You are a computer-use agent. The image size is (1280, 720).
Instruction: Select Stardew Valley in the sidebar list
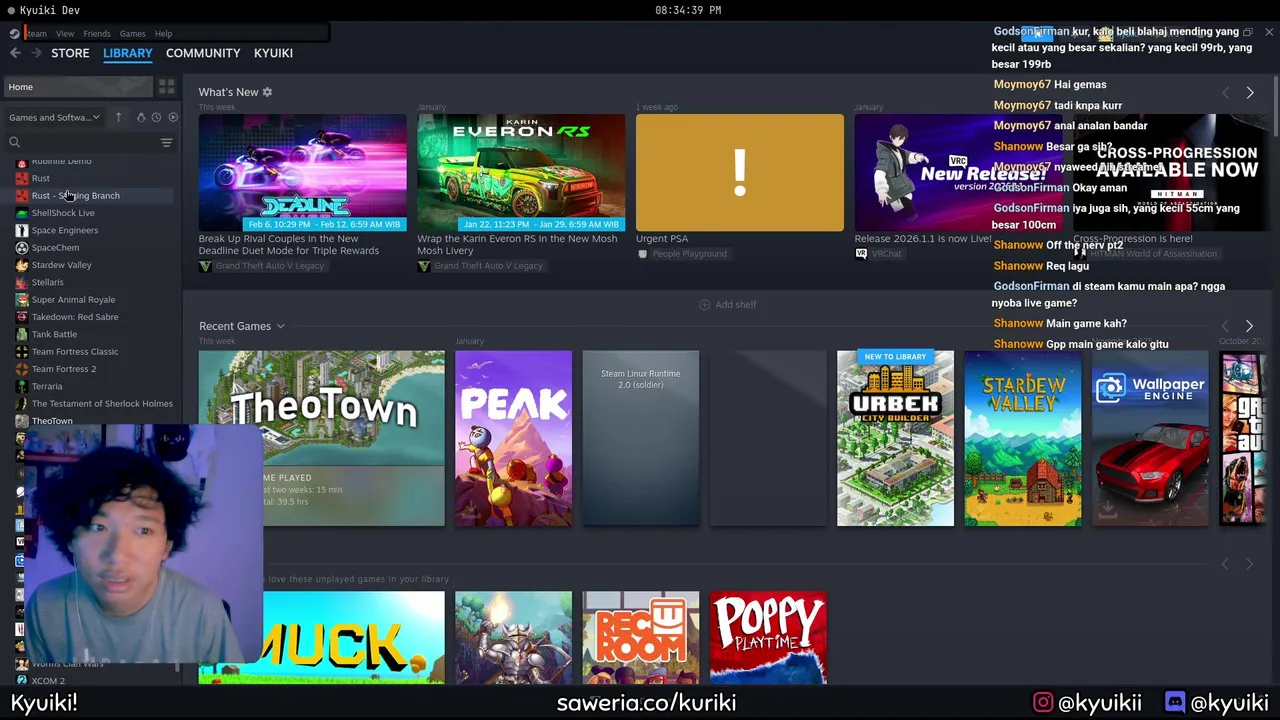61,265
